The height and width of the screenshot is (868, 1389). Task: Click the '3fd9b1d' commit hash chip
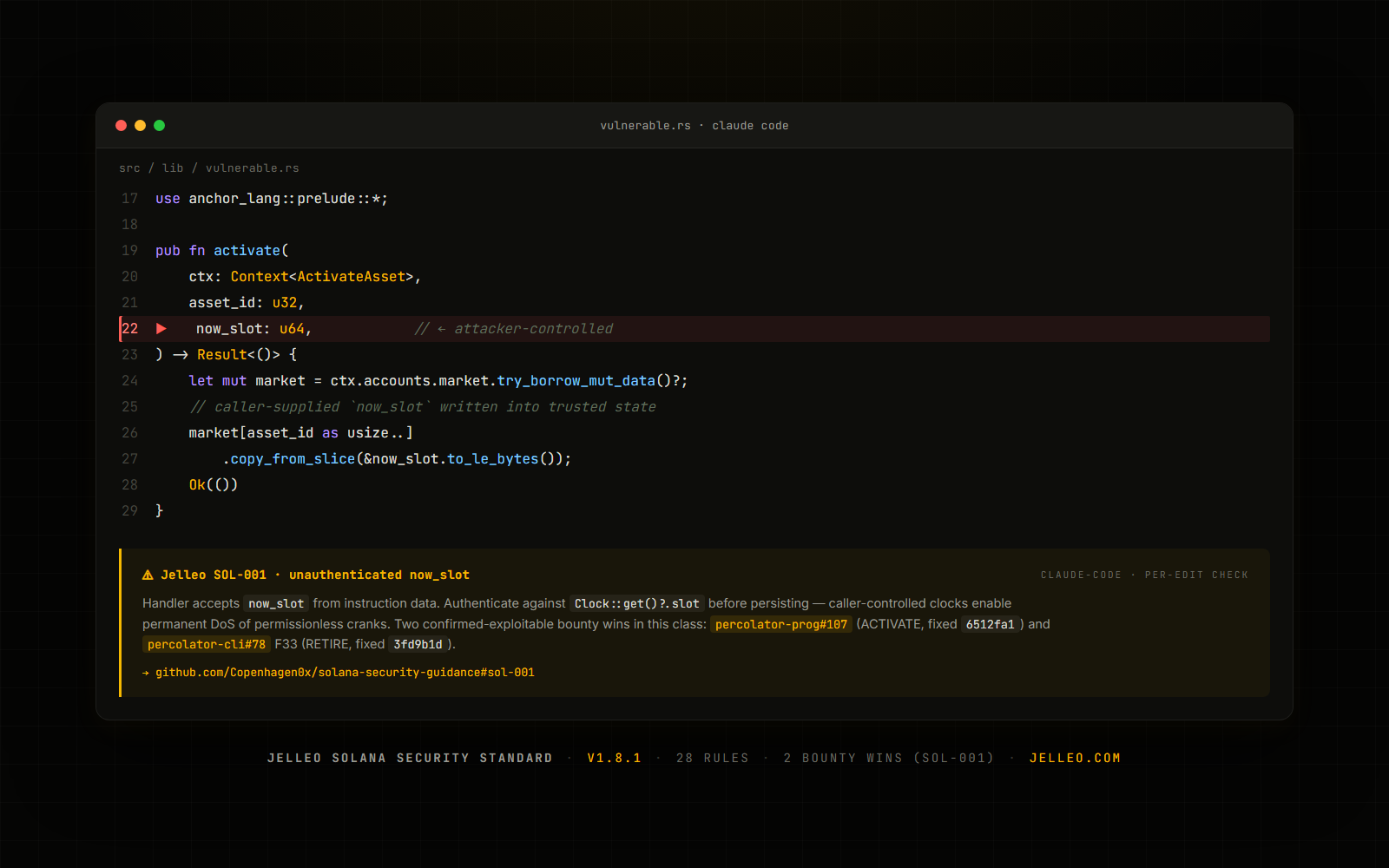point(418,644)
